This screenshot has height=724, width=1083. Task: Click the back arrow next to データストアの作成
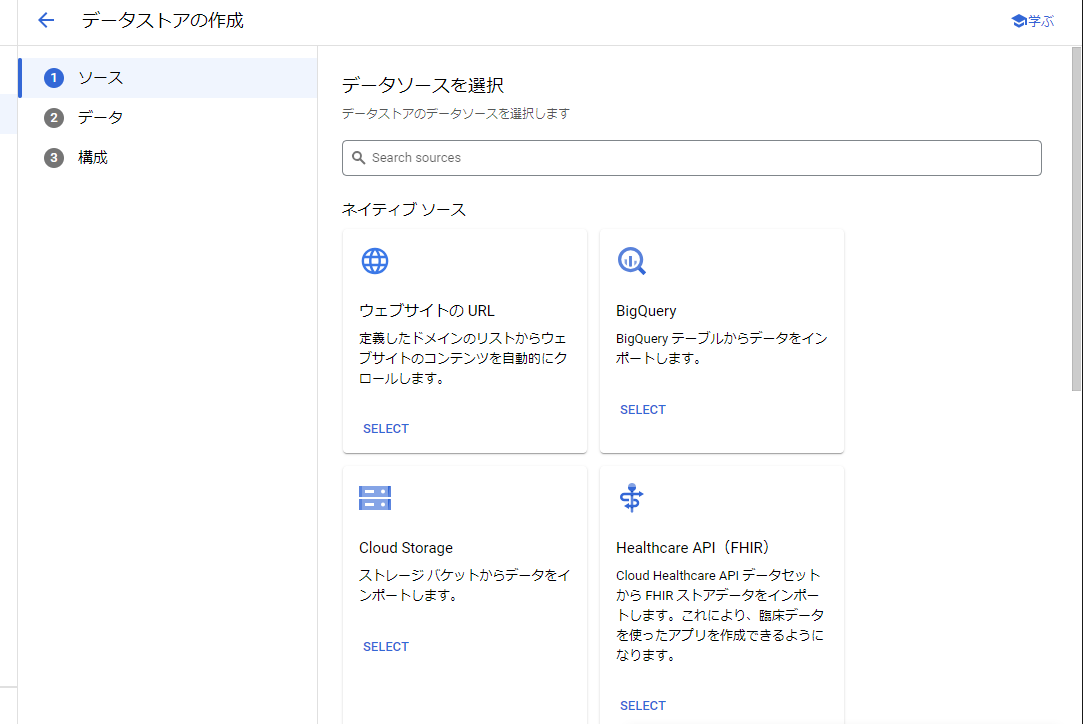45,20
